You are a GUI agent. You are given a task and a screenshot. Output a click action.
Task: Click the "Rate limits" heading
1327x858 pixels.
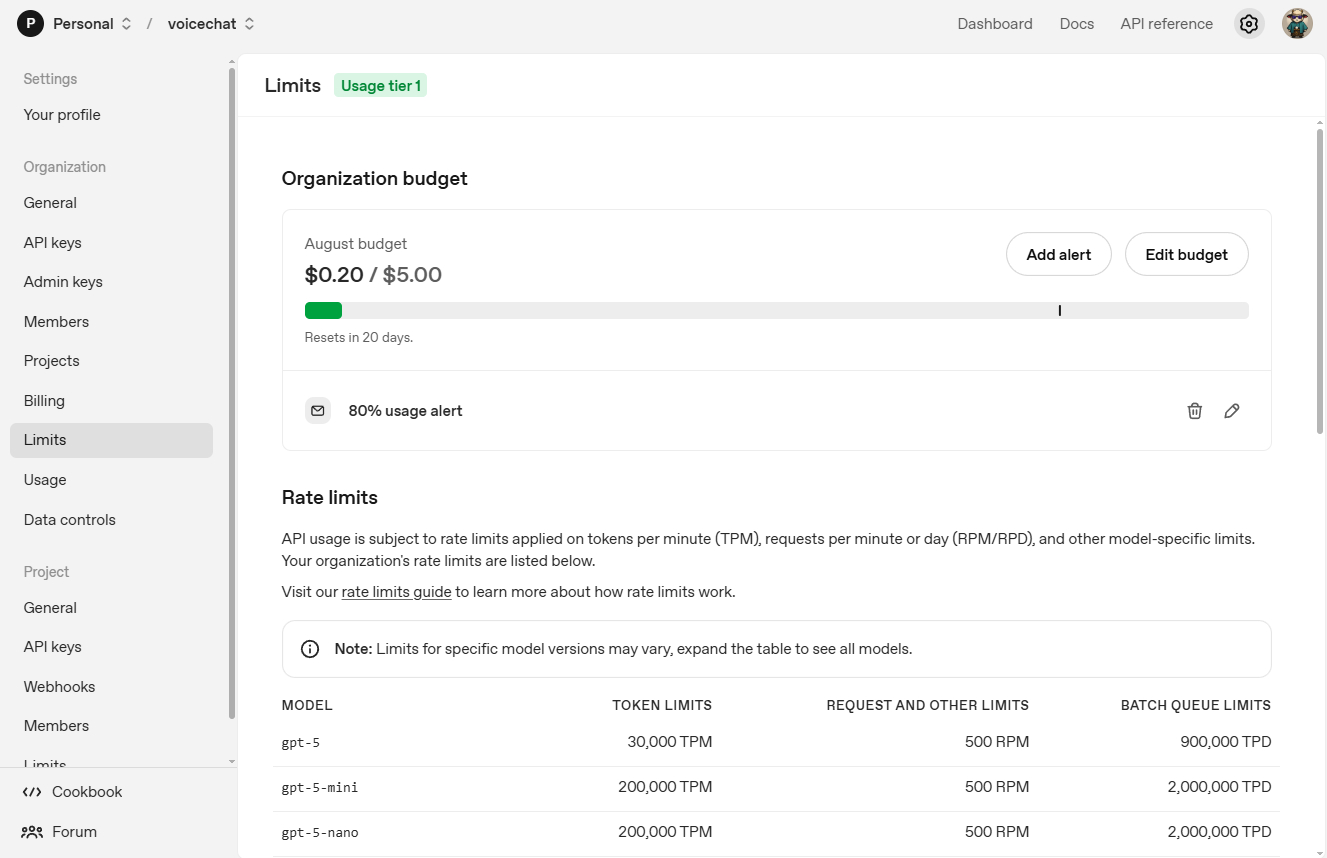[x=330, y=497]
